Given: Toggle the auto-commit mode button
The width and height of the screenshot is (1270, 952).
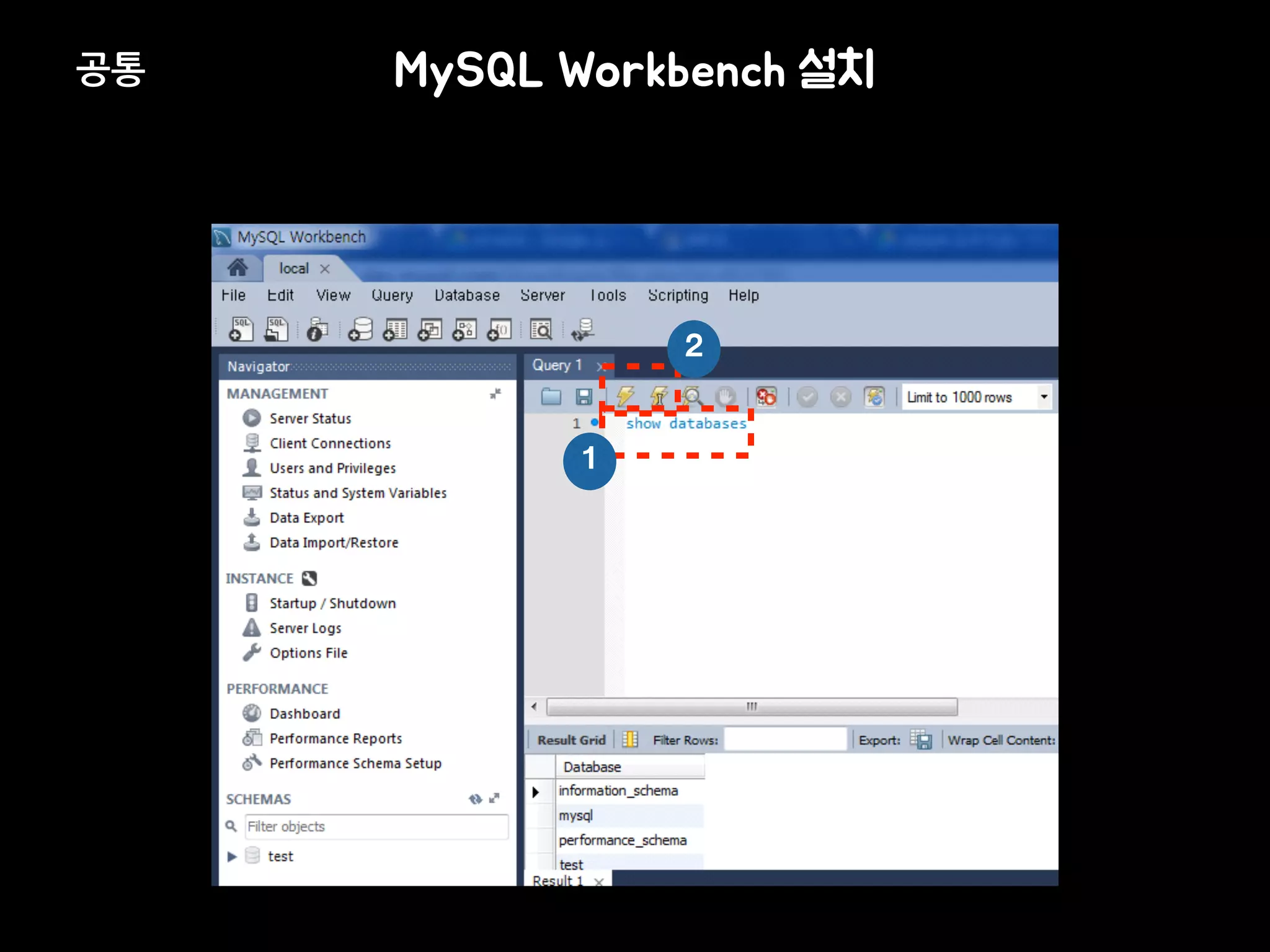Looking at the screenshot, I should click(874, 396).
